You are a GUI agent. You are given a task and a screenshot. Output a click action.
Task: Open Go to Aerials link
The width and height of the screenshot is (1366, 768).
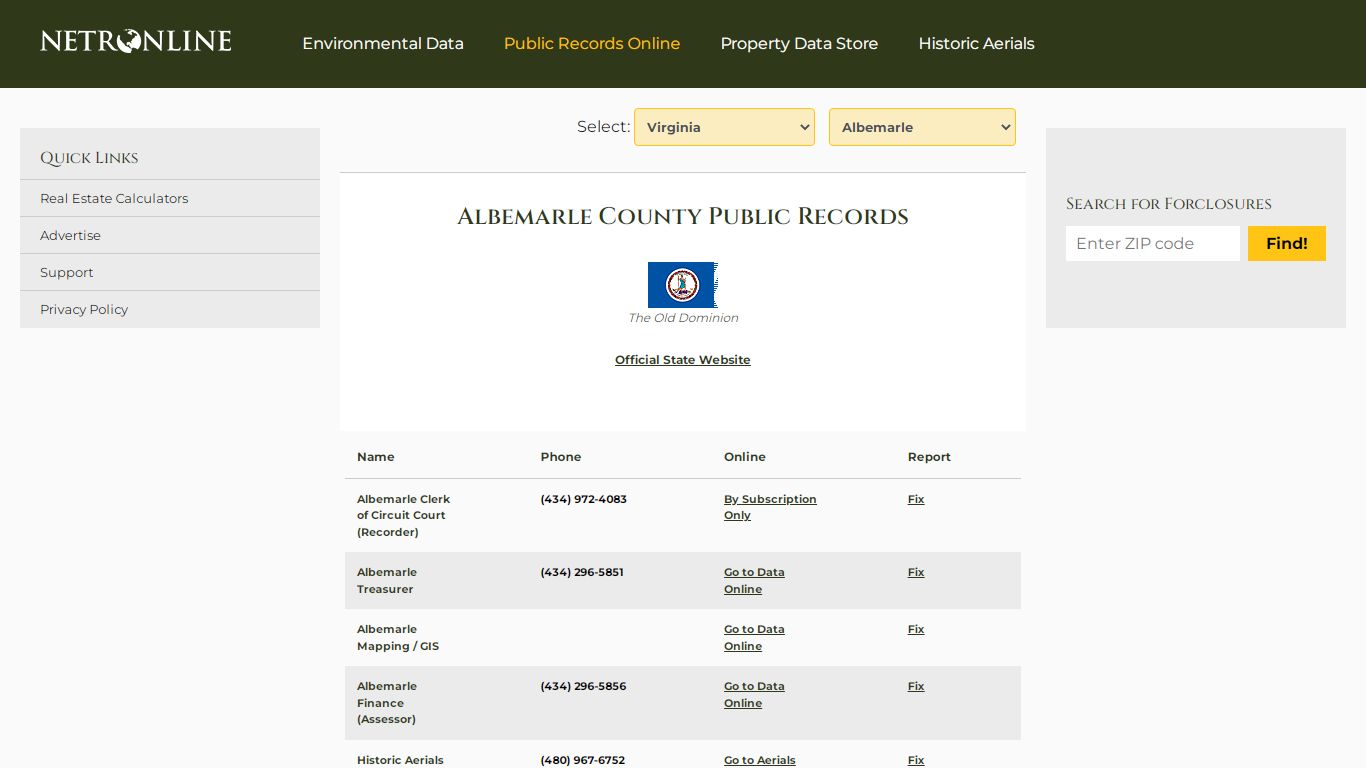[x=760, y=760]
